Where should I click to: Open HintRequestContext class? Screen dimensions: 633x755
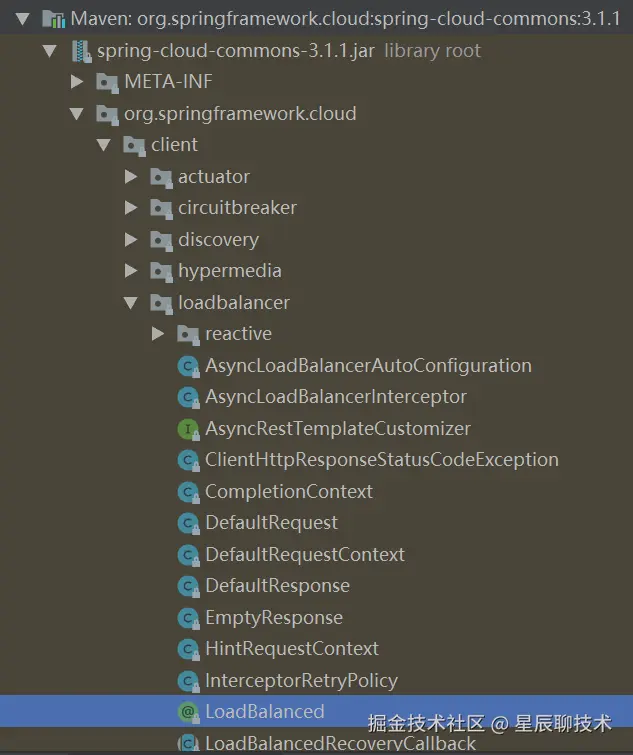(292, 649)
